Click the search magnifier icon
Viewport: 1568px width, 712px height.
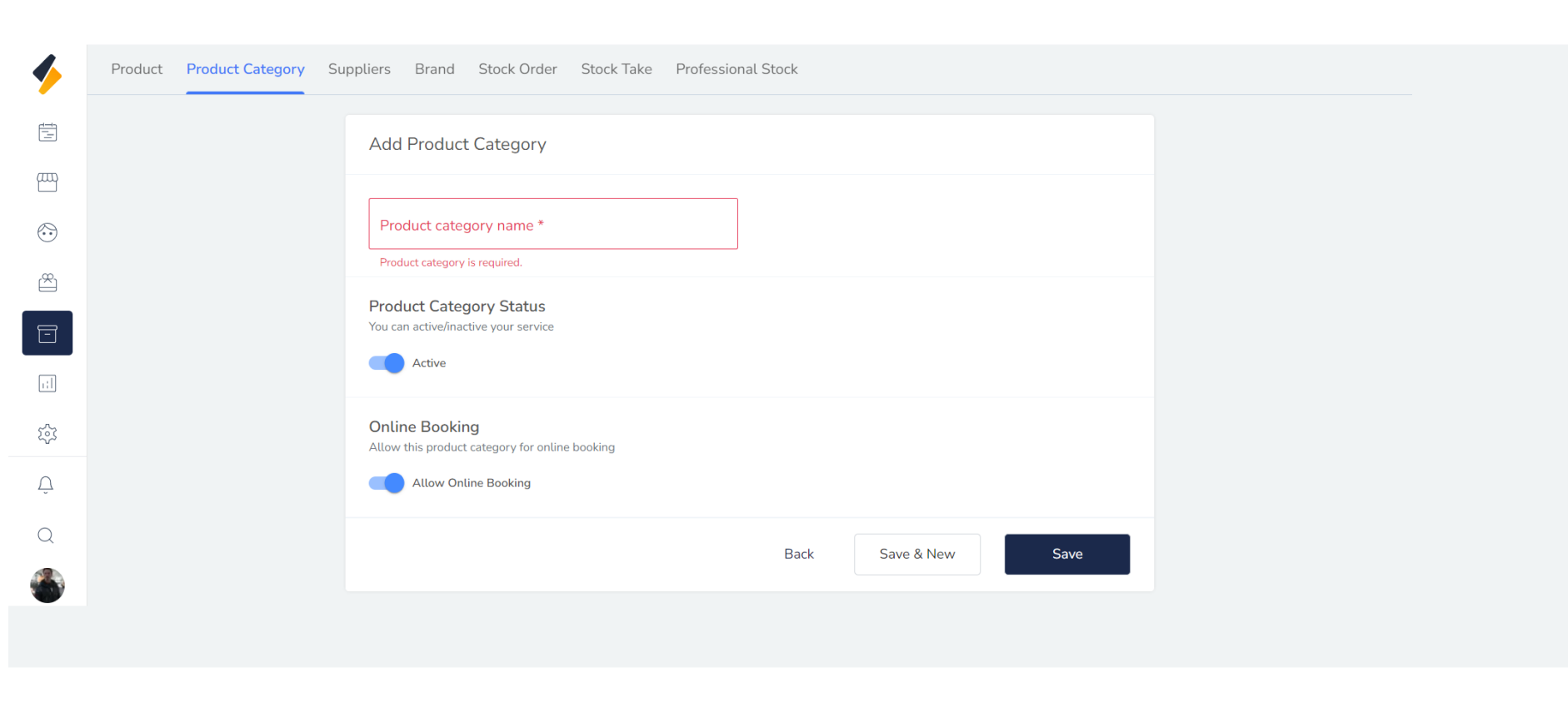click(x=46, y=535)
